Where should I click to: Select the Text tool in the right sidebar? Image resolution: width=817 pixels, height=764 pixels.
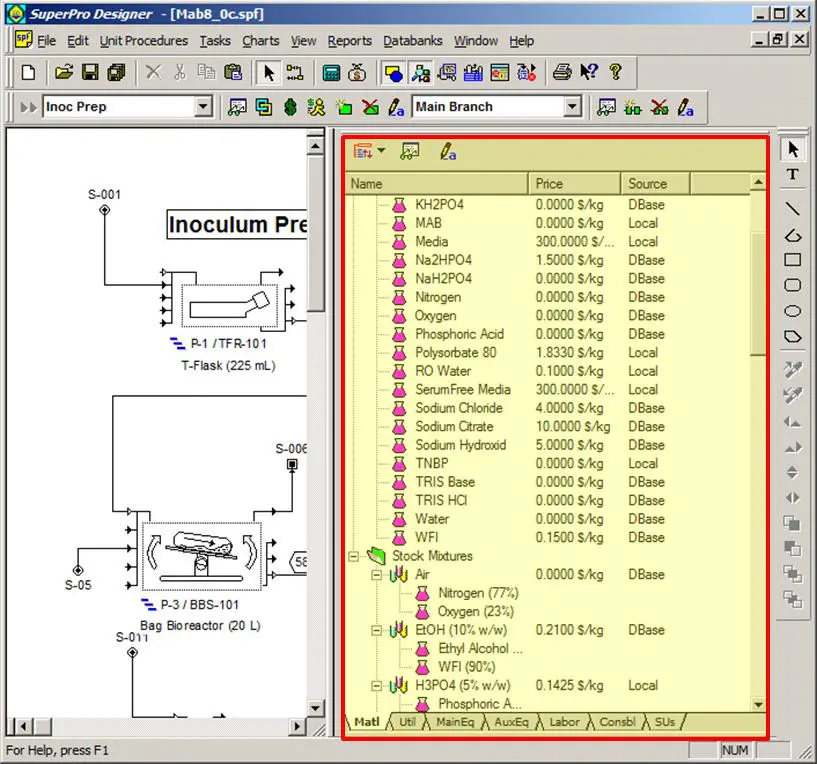[791, 173]
